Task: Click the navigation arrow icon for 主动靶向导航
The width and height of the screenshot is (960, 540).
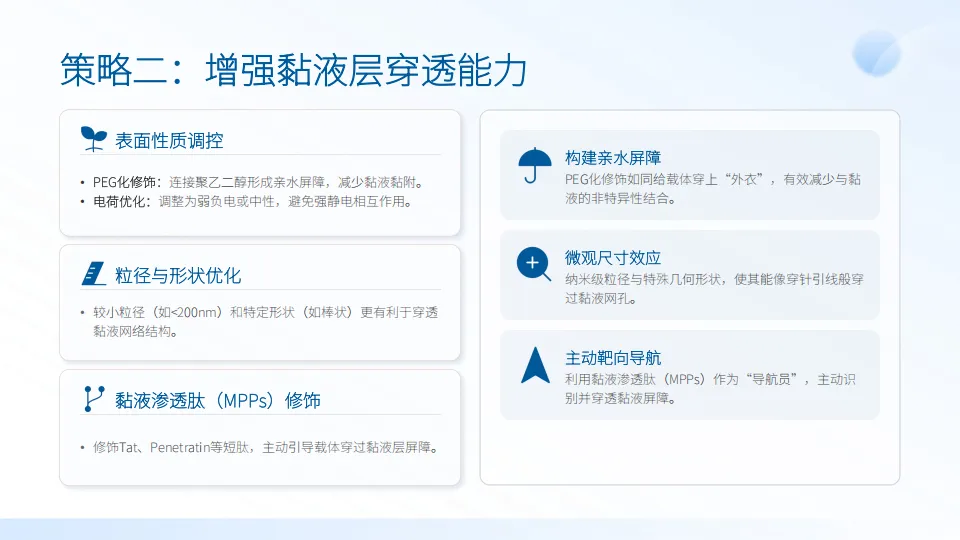Action: tap(535, 365)
